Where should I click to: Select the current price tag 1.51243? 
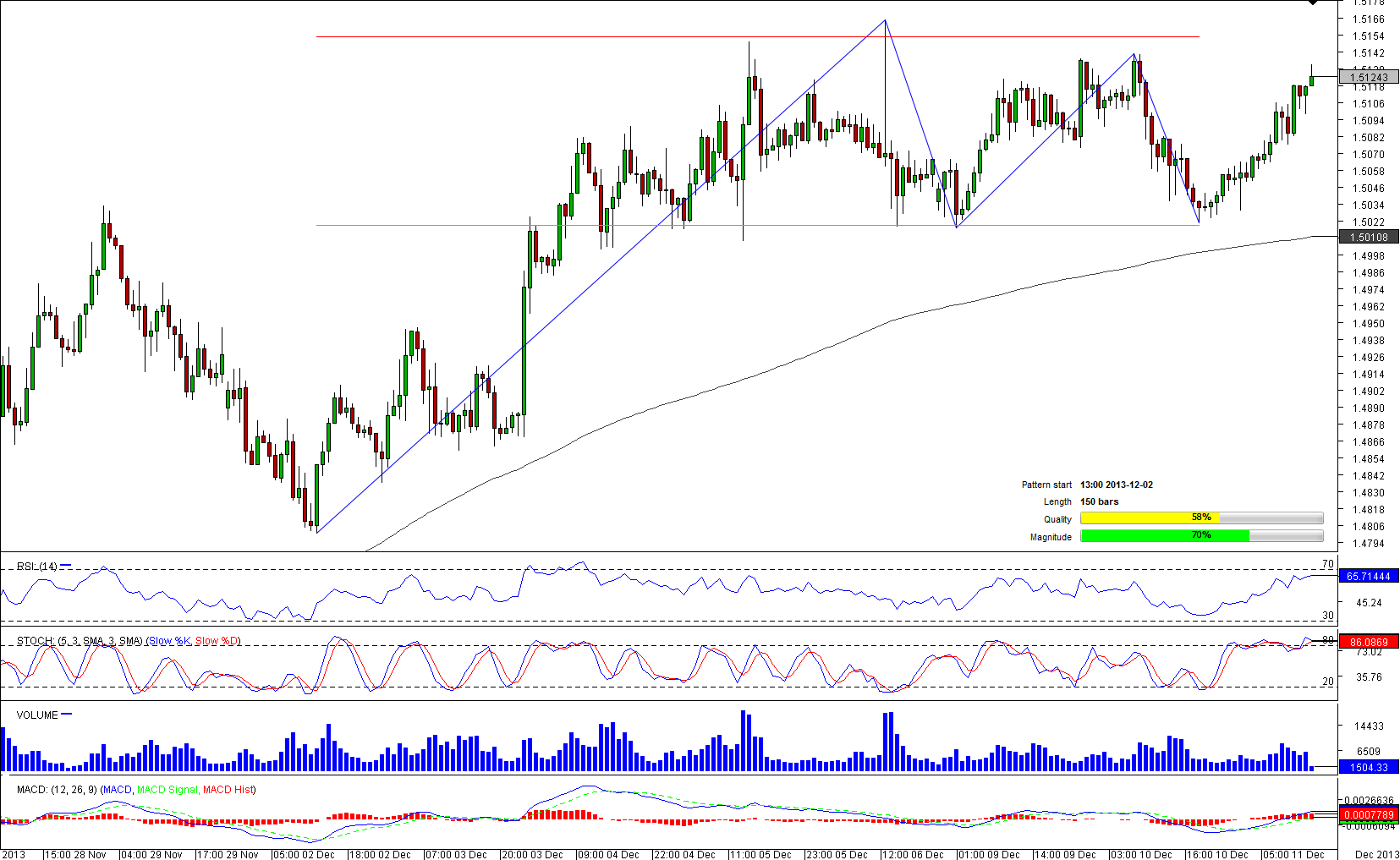pos(1368,77)
